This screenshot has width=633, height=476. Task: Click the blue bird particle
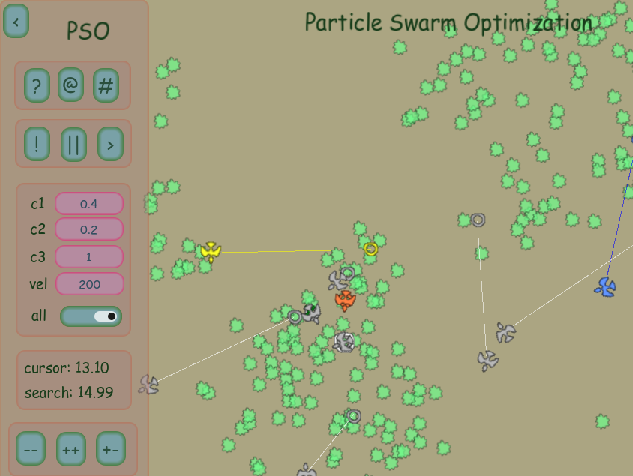[x=605, y=287]
